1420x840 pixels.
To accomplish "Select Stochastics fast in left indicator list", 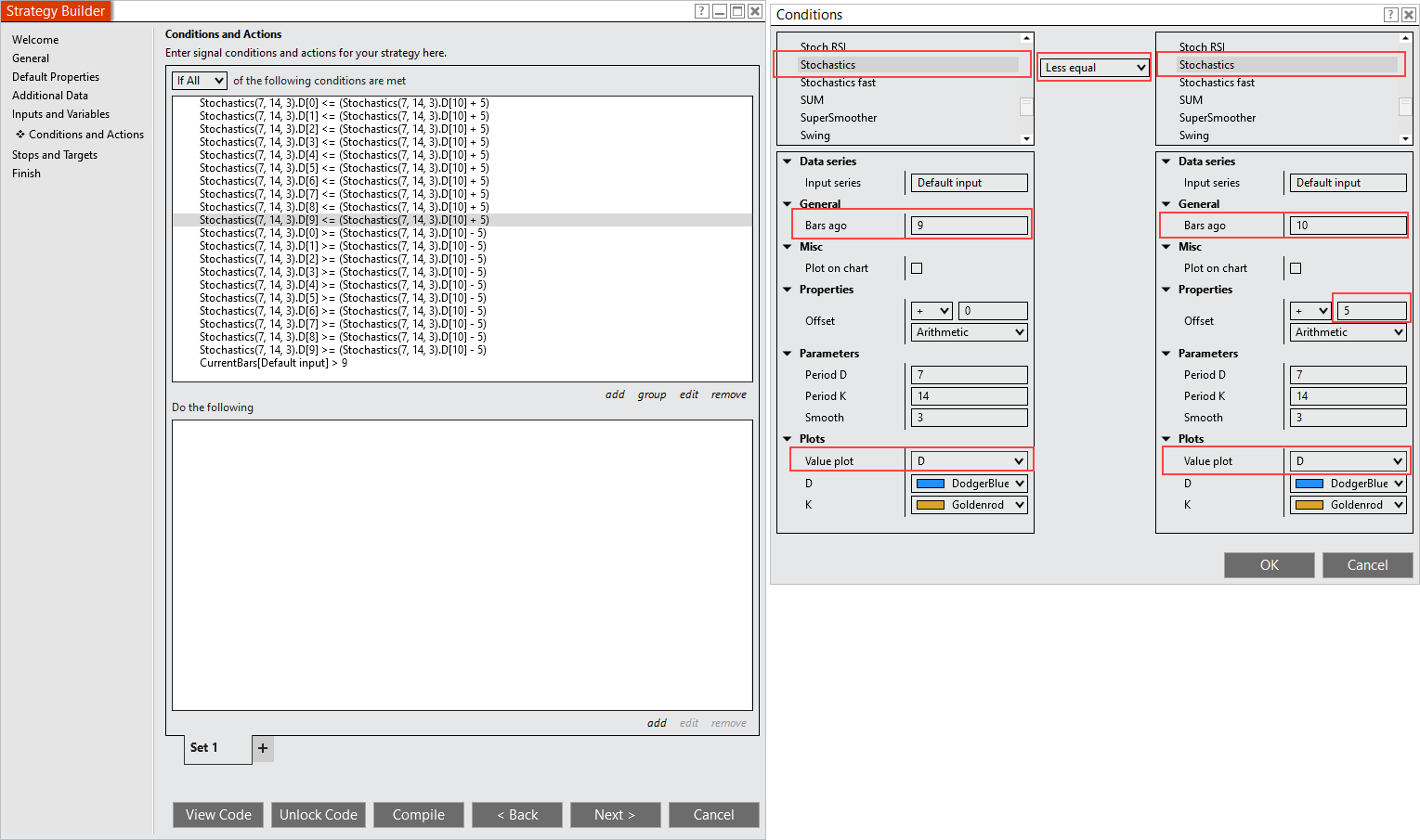I will pos(838,83).
